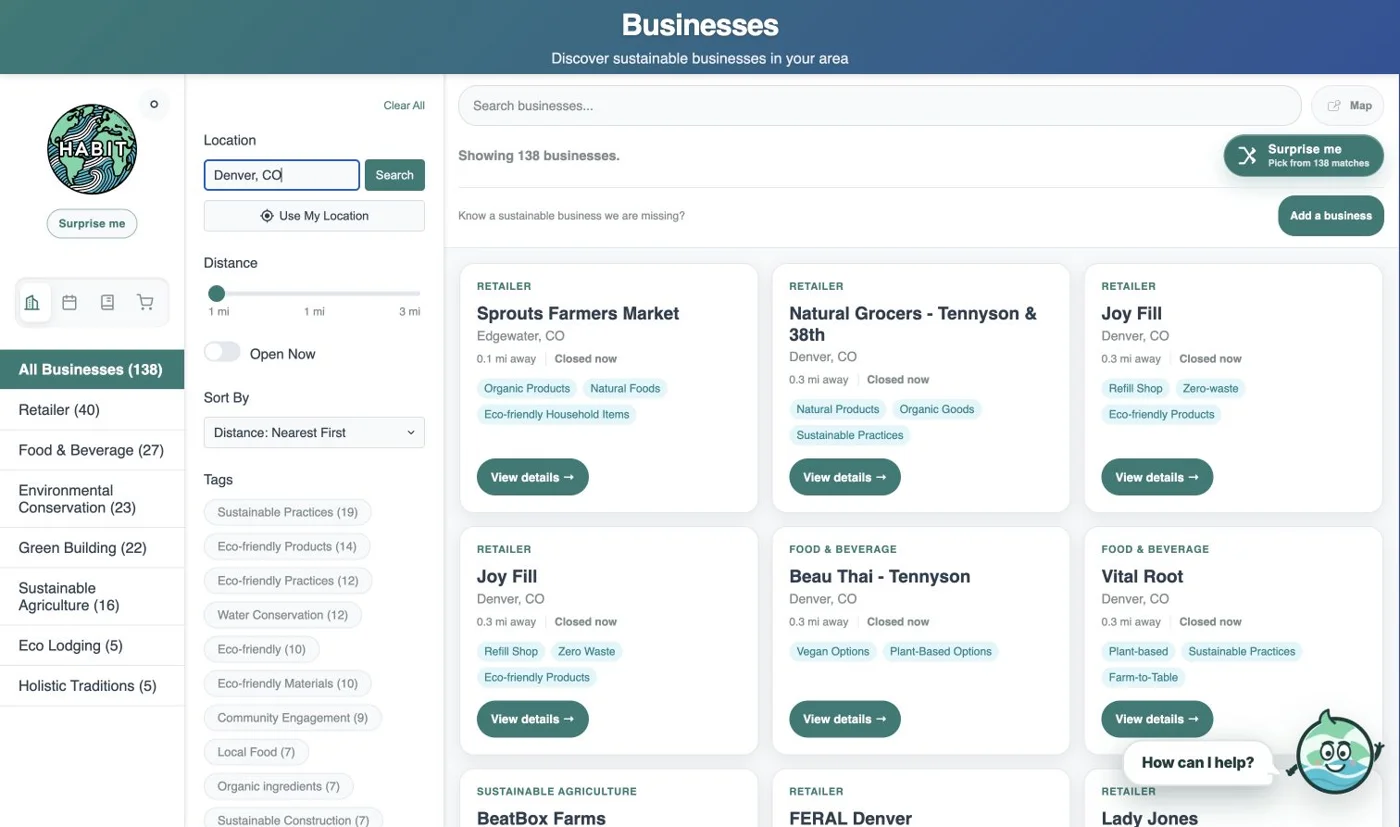This screenshot has height=827, width=1400.
Task: Toggle Eco-friendly Practices (12) tag filter
Action: (287, 581)
